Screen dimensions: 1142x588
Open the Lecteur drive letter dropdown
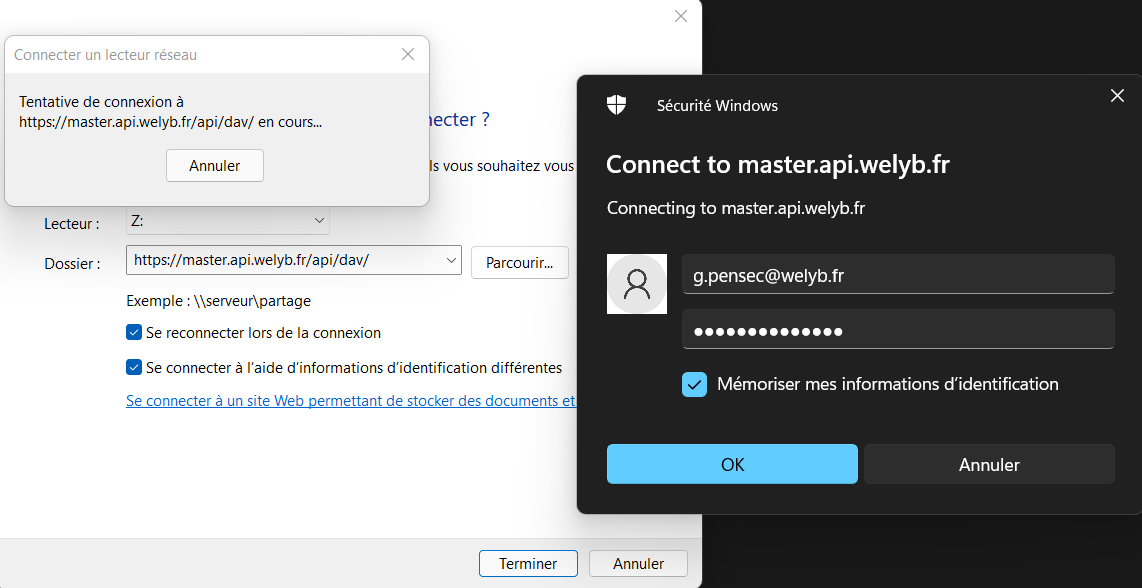318,221
